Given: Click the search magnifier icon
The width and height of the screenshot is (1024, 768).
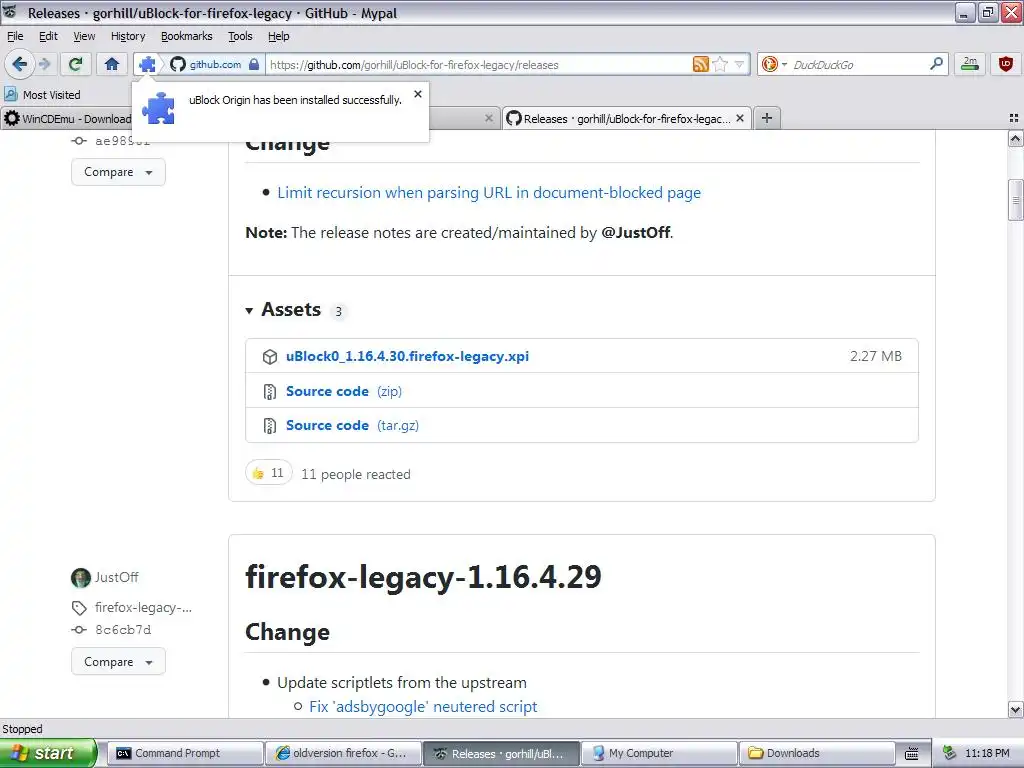Looking at the screenshot, I should click(936, 64).
